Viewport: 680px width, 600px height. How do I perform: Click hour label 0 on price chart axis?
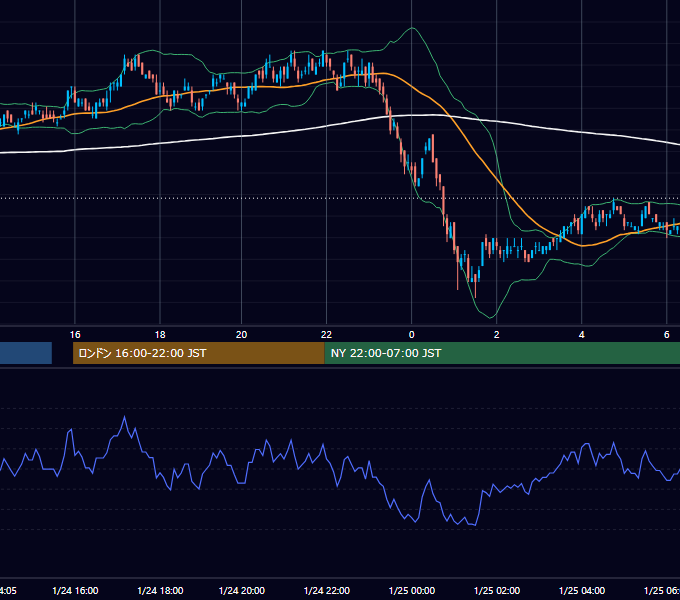(412, 334)
